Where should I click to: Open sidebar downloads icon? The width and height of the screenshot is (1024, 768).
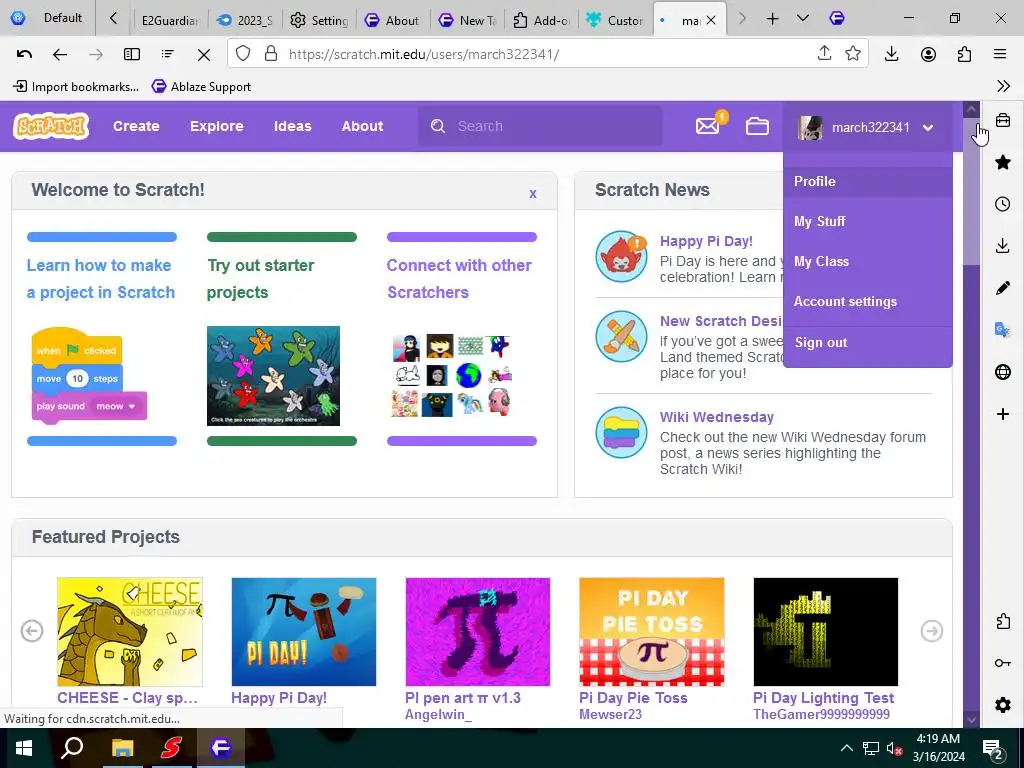tap(1003, 246)
